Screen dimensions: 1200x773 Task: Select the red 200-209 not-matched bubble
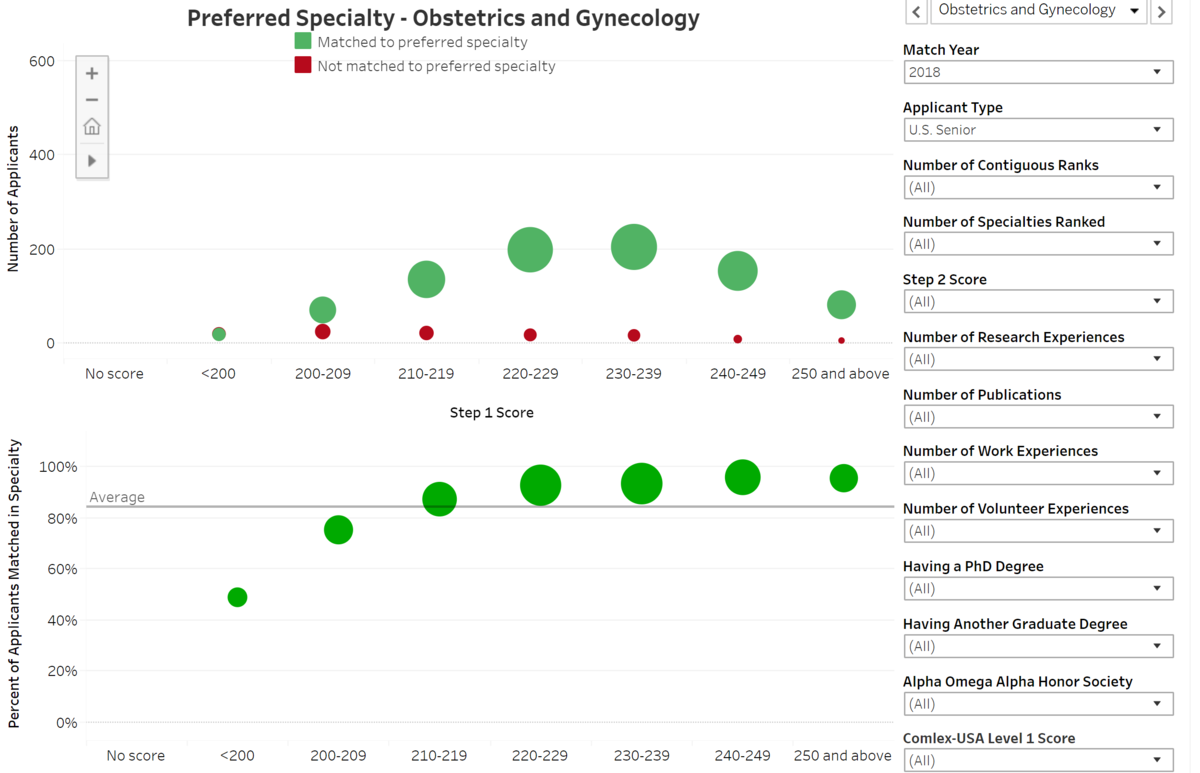[322, 332]
